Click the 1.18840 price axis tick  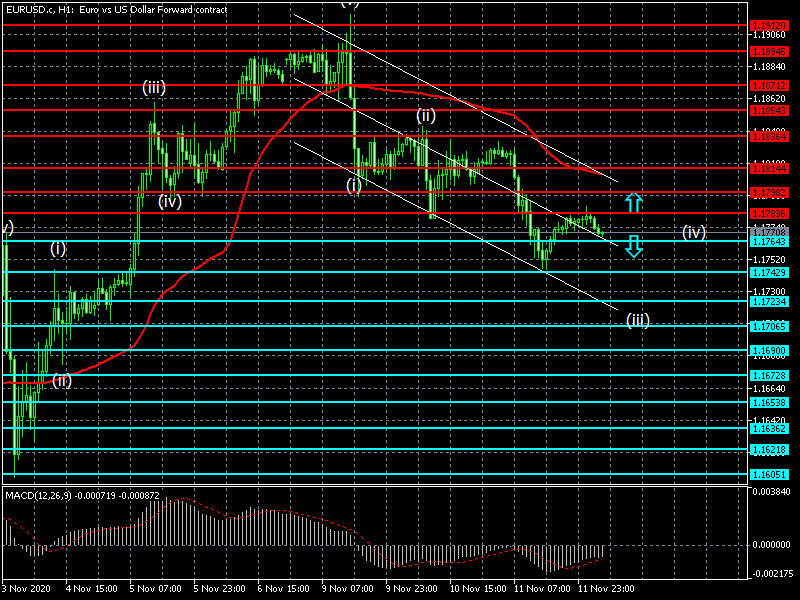(x=769, y=66)
